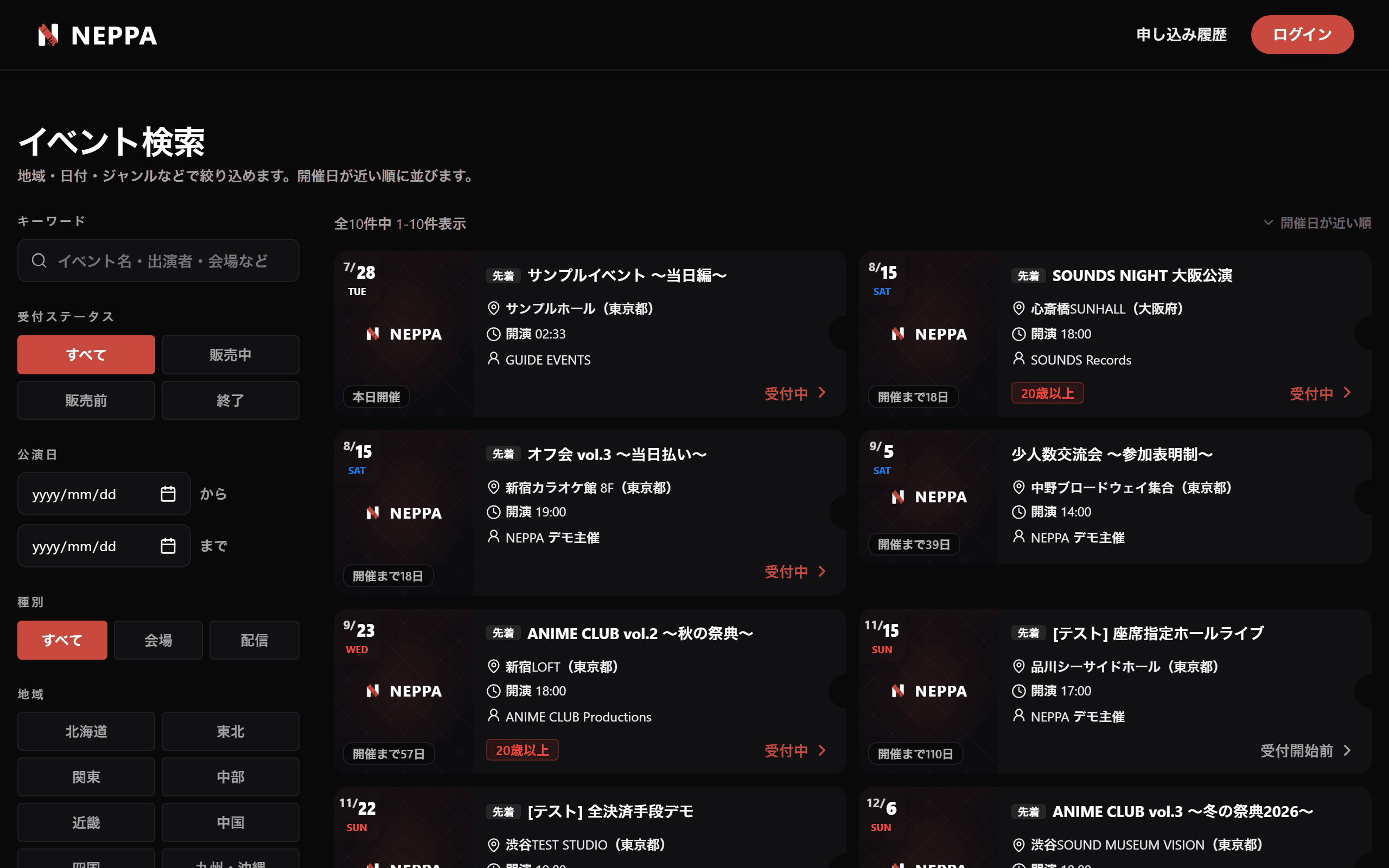This screenshot has height=868, width=1389.
Task: Click the 本日開催 badge
Action: 377,397
